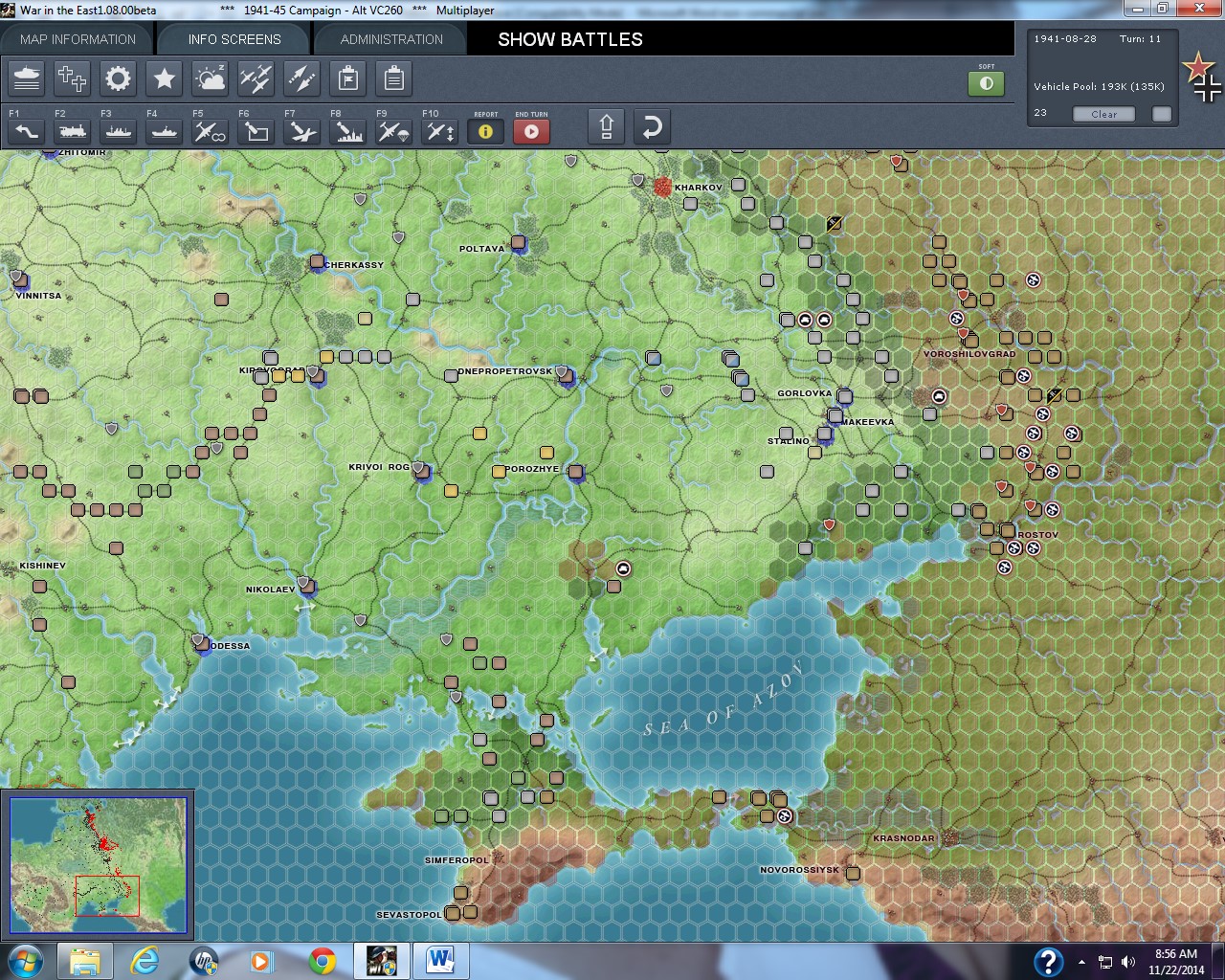Switch to the INFO SCREENS tab
This screenshot has height=980, width=1225.
point(234,39)
